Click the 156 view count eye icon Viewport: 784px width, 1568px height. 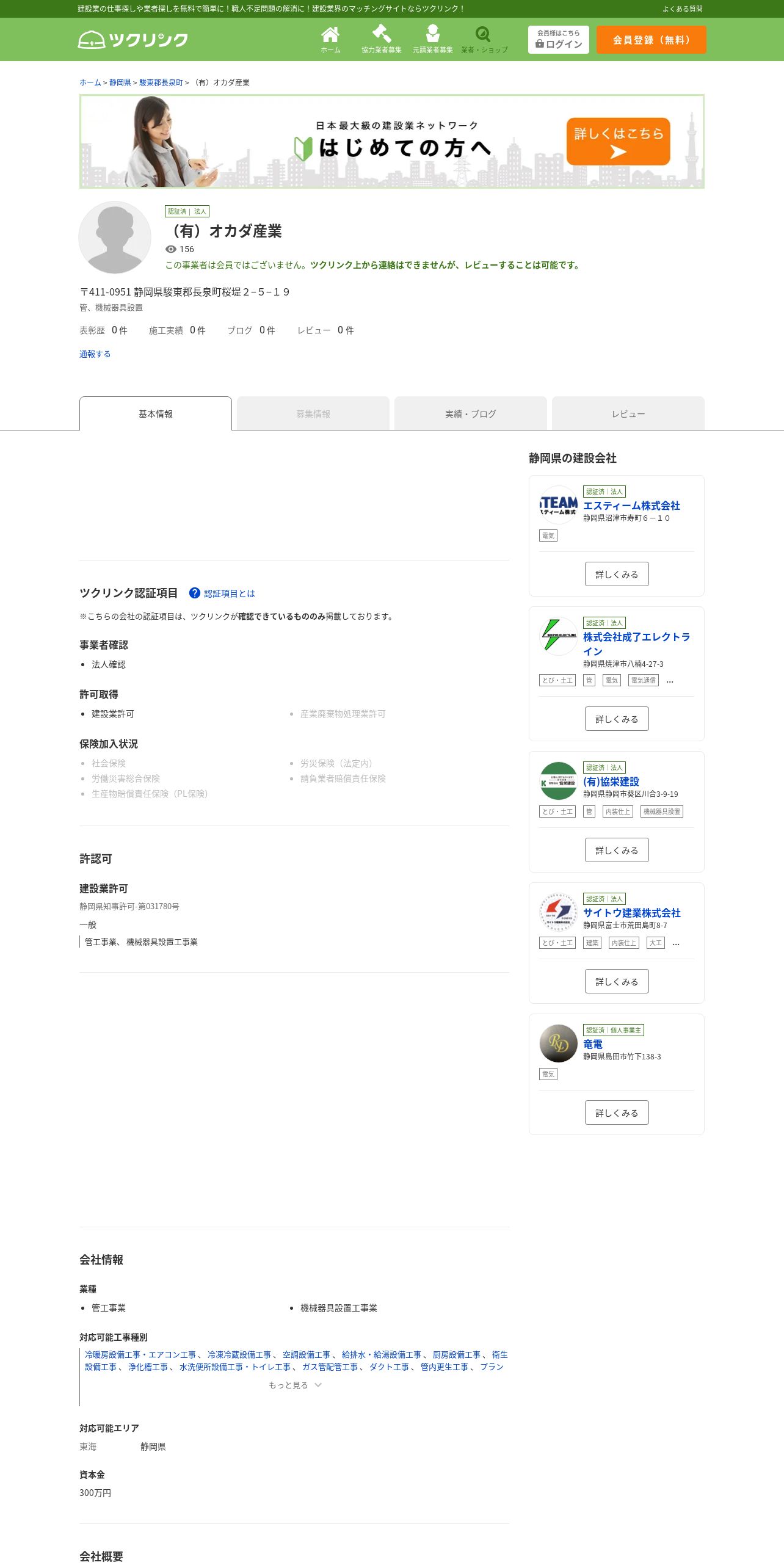[171, 249]
